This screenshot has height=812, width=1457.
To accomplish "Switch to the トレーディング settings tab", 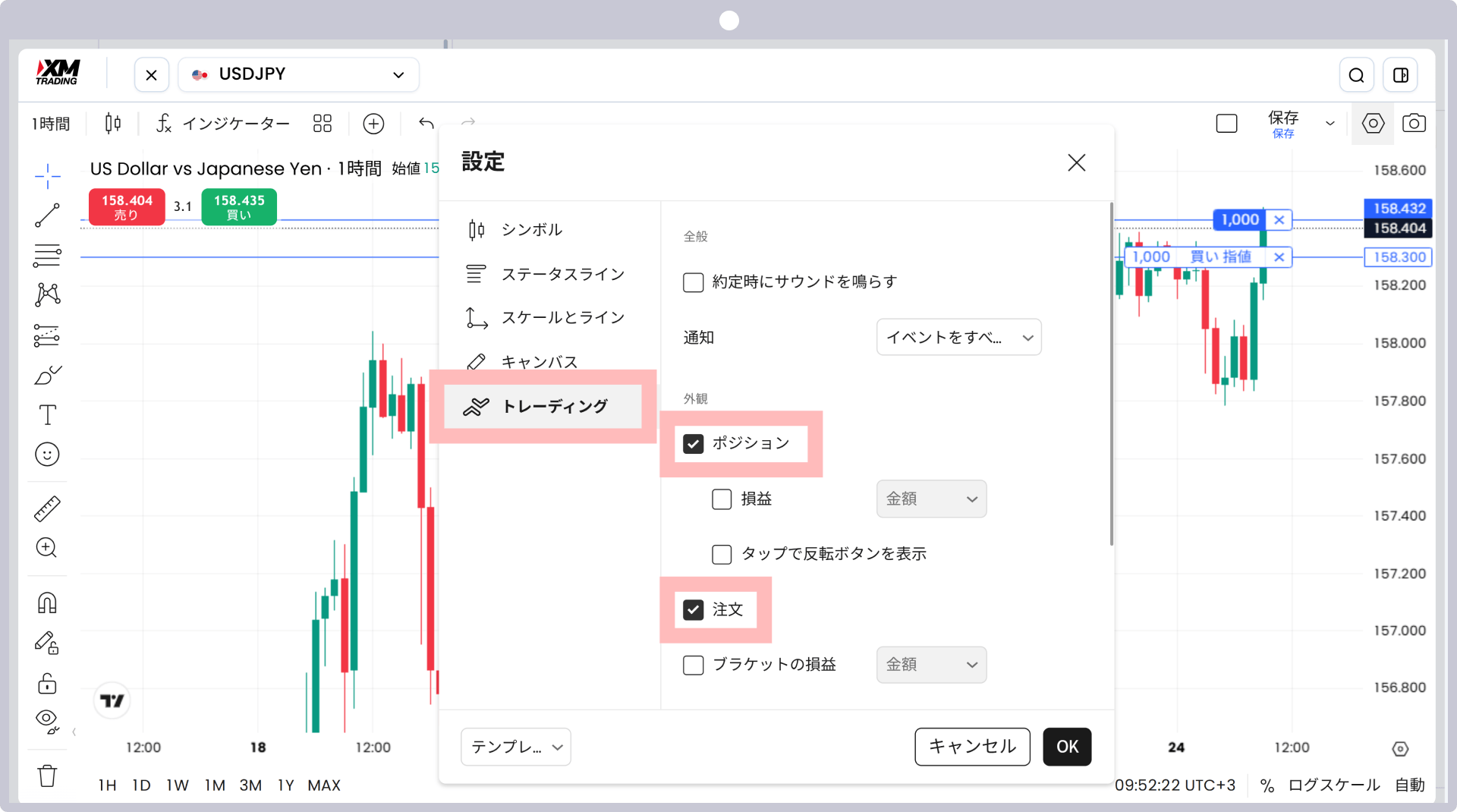I will pyautogui.click(x=543, y=407).
